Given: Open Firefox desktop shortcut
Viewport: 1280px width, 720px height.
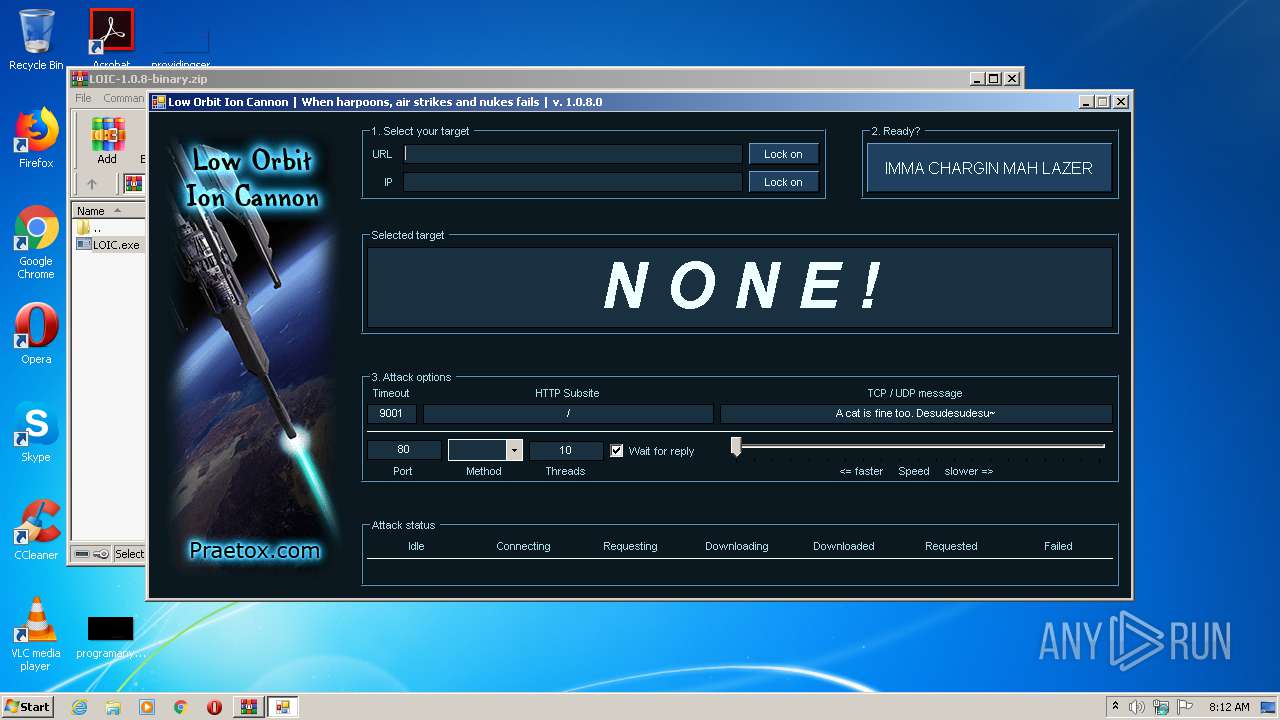Looking at the screenshot, I should [x=36, y=138].
